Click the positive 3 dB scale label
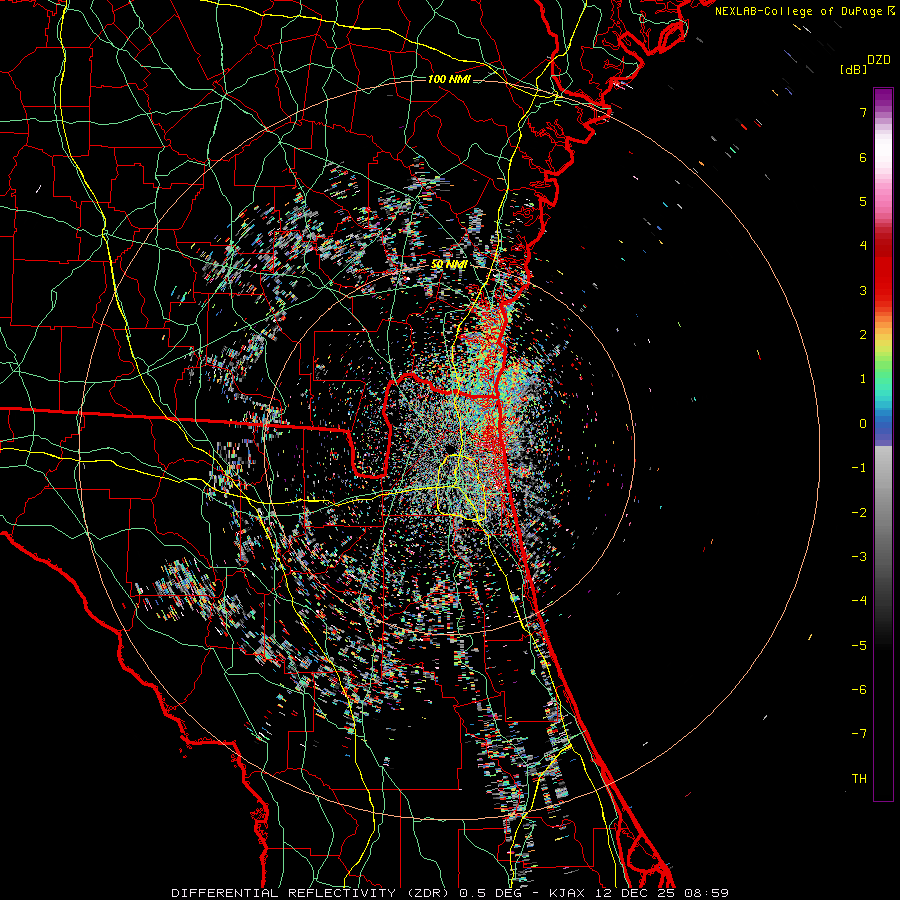 [x=863, y=290]
